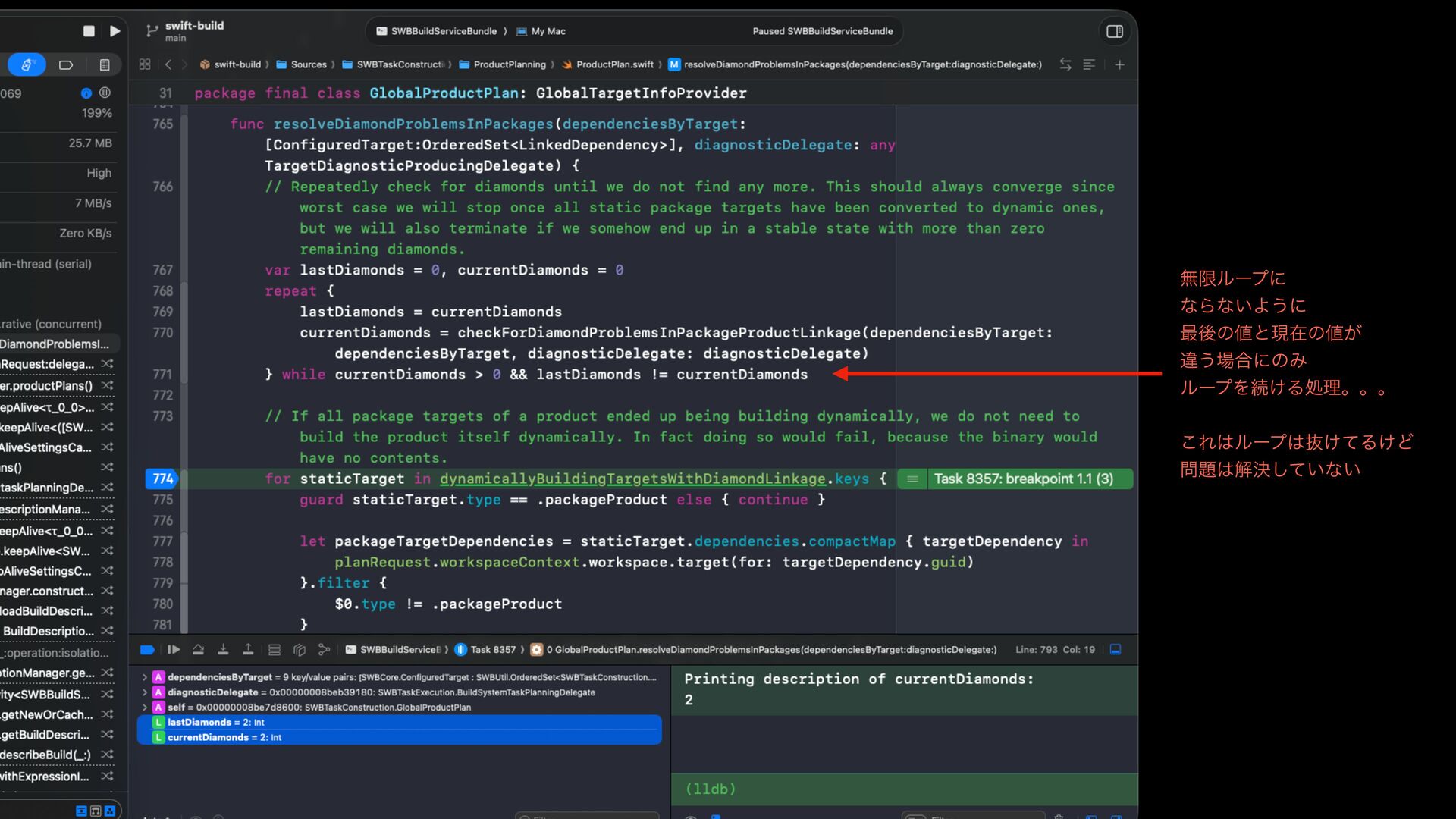
Task: Stop the running scheme
Action: pos(89,31)
